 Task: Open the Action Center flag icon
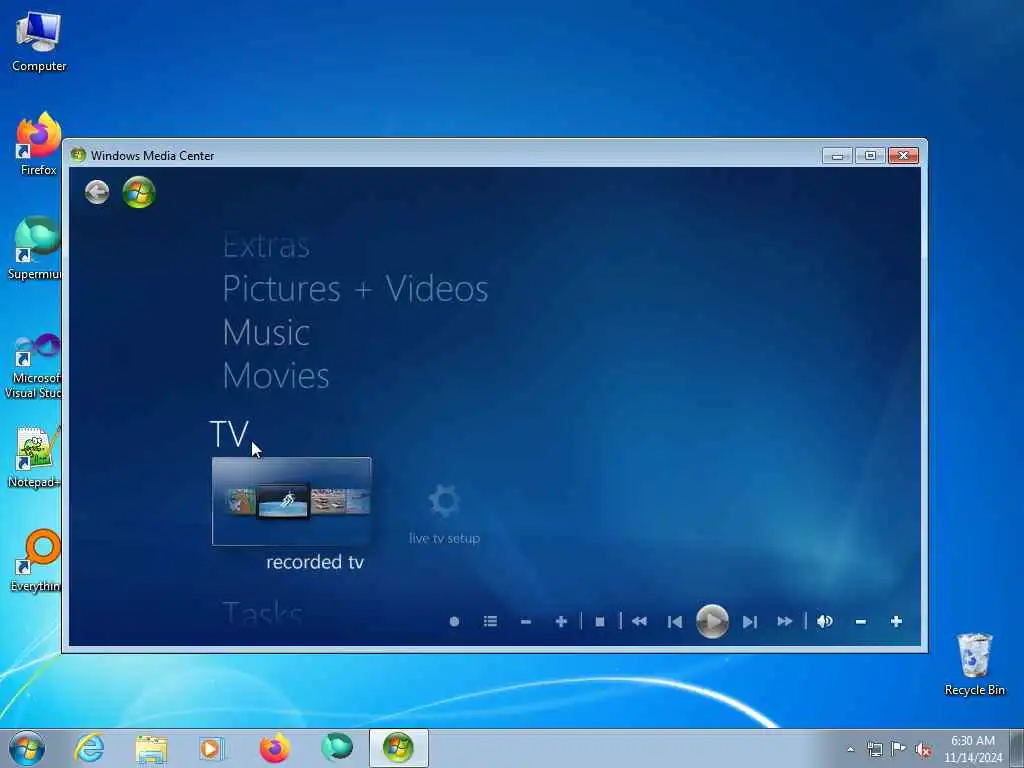point(899,749)
